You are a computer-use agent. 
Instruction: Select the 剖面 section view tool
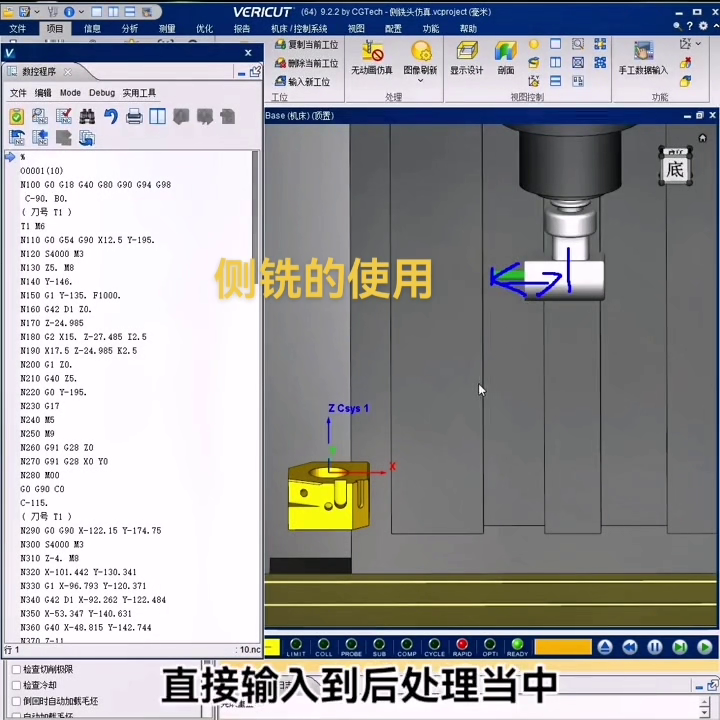[506, 58]
